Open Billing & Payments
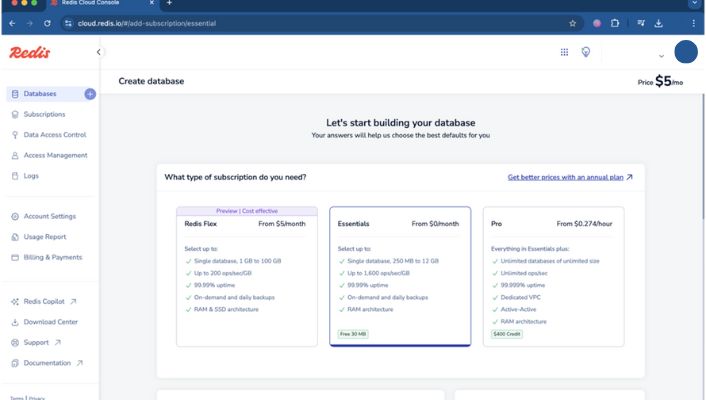This screenshot has width=706, height=400. coord(52,257)
